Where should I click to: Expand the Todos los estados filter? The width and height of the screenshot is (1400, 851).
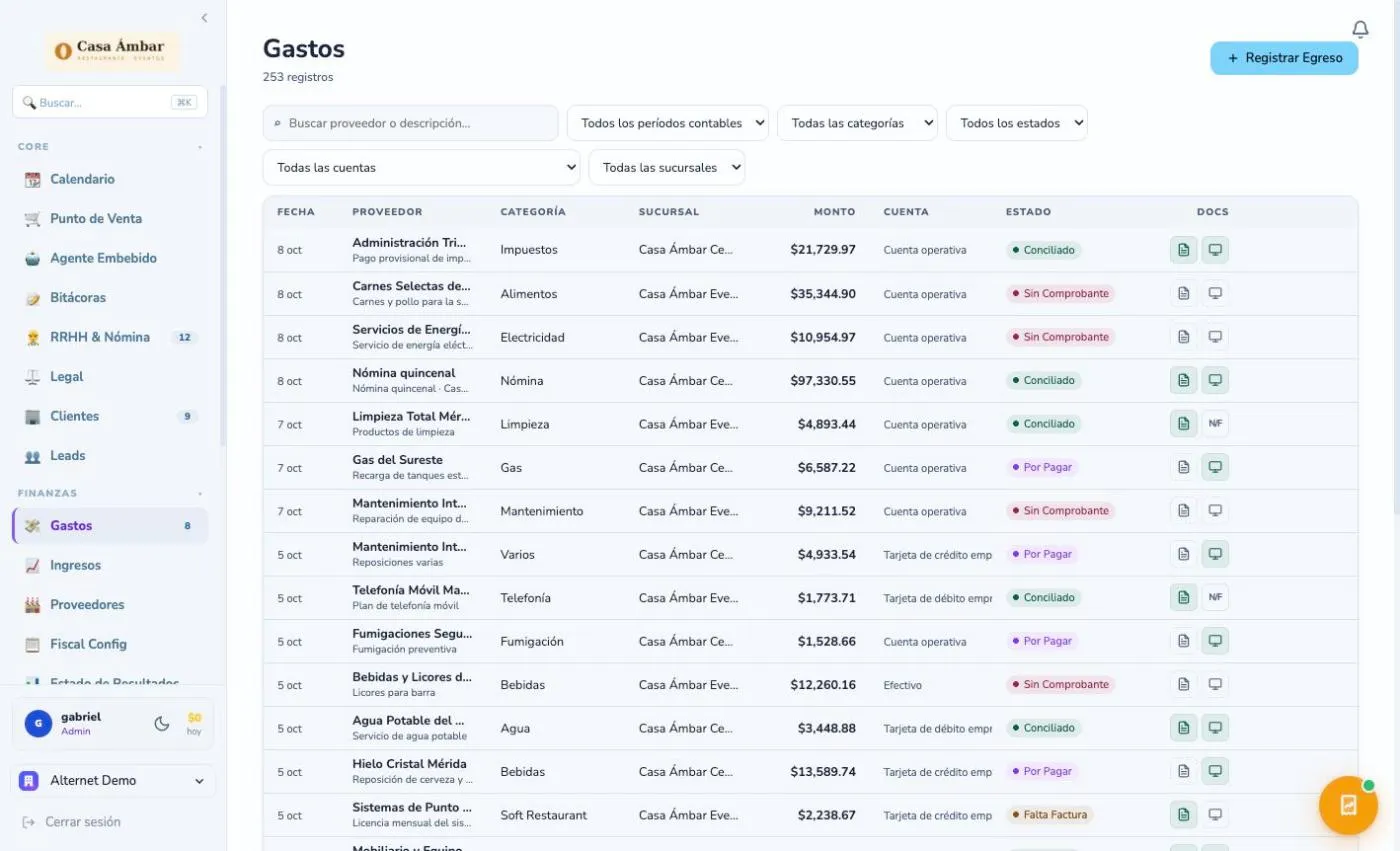coord(1016,123)
